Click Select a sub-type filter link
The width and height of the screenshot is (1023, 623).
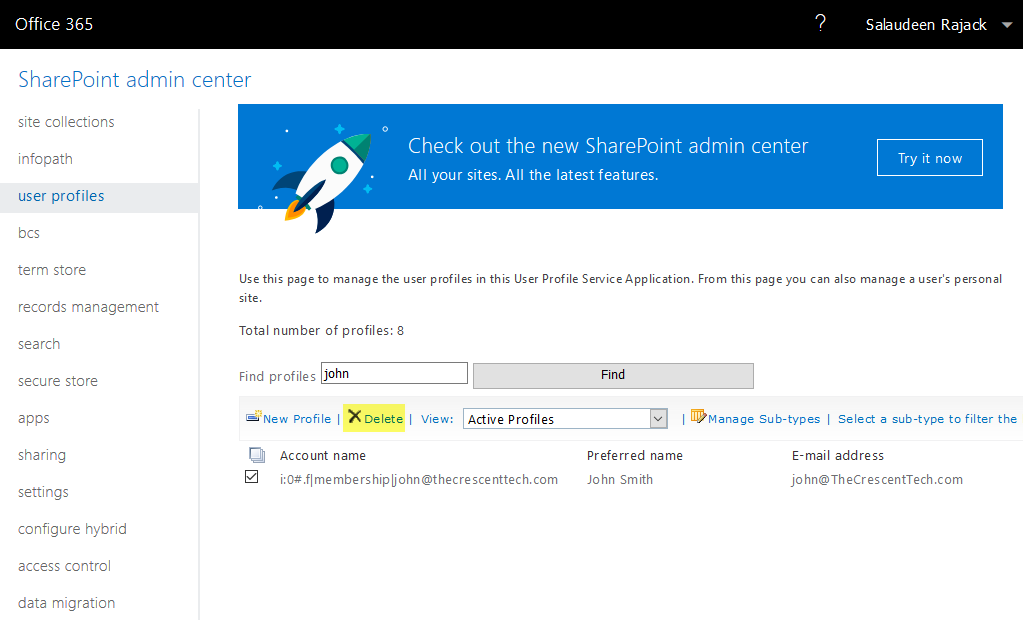click(927, 418)
